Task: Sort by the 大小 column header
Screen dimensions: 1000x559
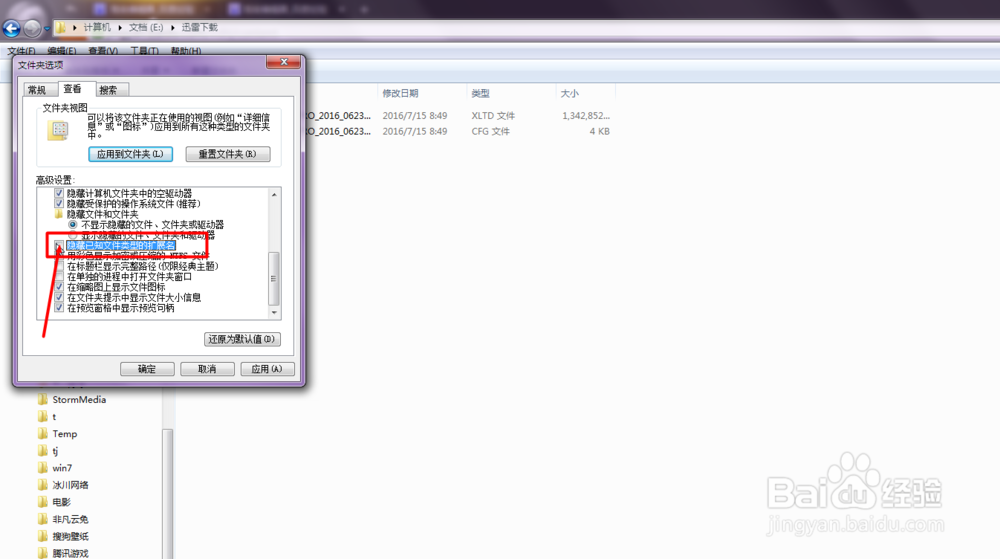Action: point(570,94)
